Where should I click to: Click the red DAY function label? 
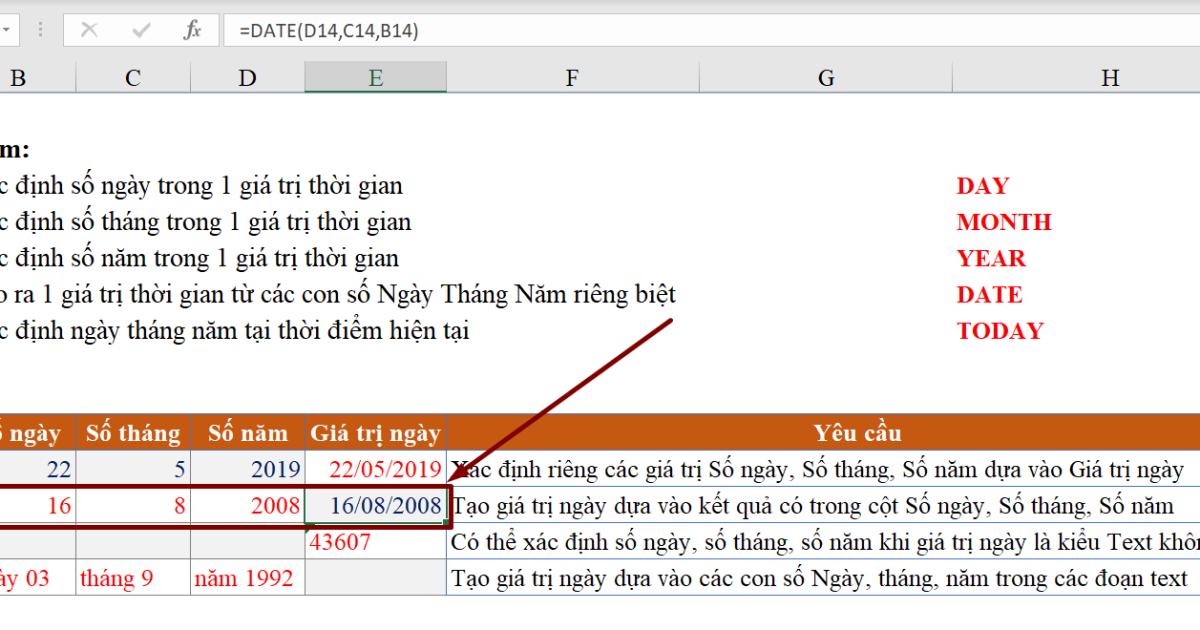pos(983,185)
